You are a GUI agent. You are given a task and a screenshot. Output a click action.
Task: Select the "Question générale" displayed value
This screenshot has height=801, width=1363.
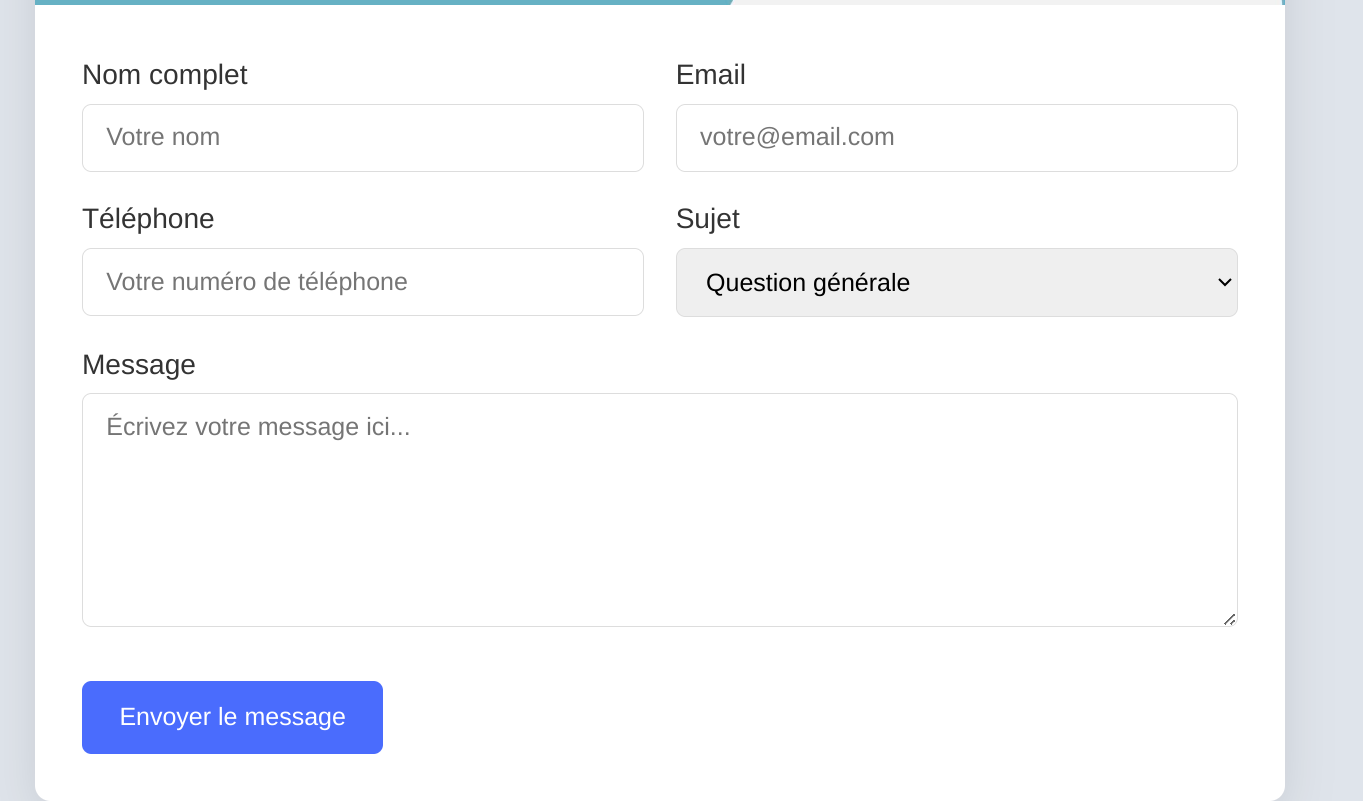pos(807,283)
